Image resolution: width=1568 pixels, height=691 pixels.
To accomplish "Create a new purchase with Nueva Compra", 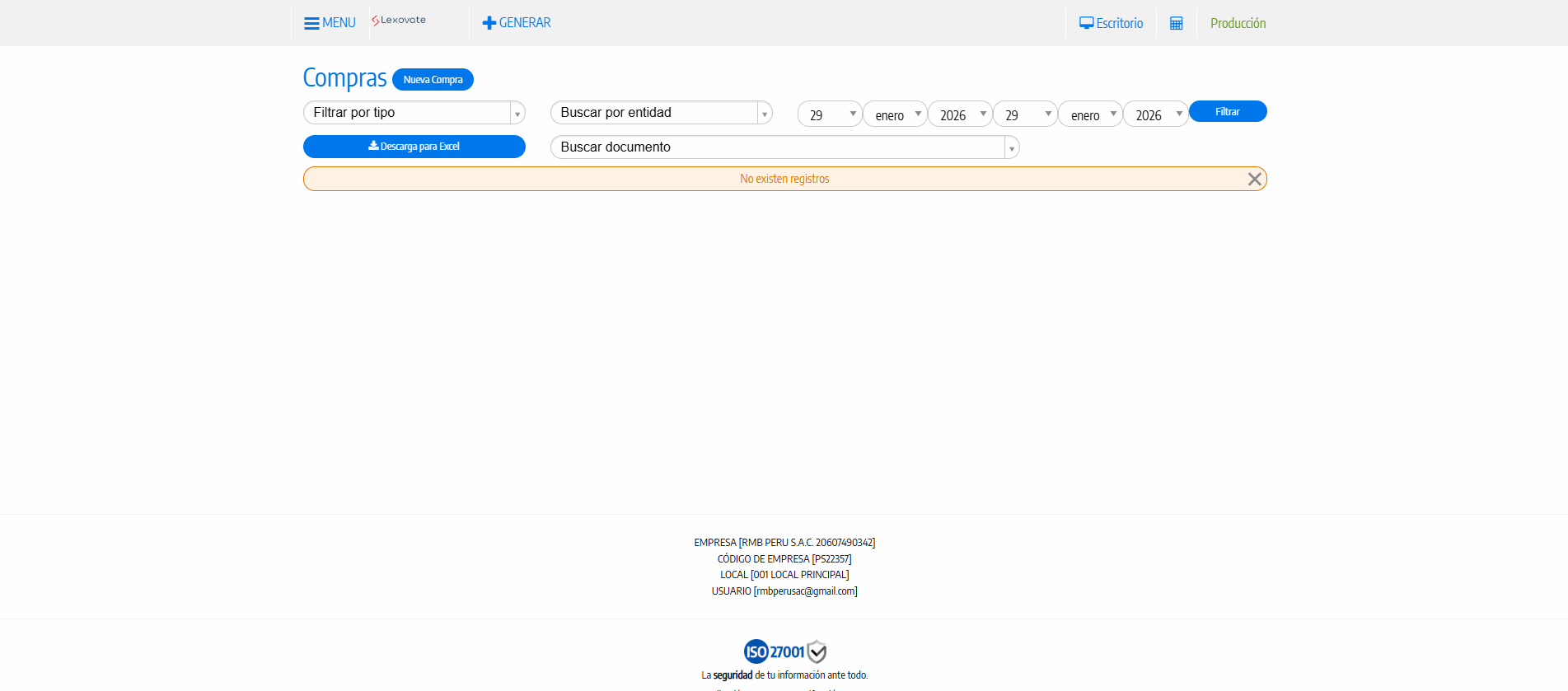I will 433,80.
